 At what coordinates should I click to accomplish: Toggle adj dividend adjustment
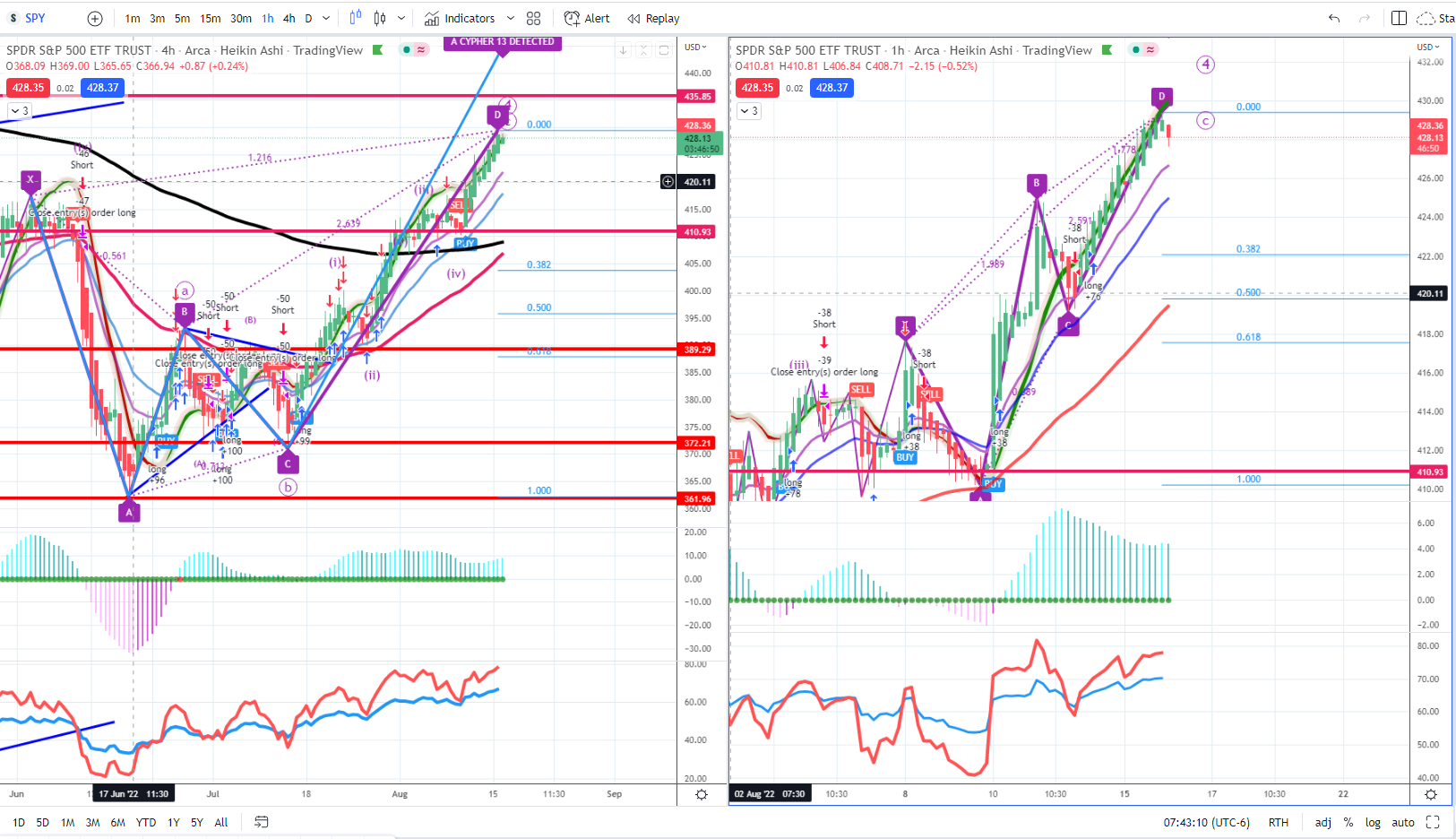coord(1323,822)
